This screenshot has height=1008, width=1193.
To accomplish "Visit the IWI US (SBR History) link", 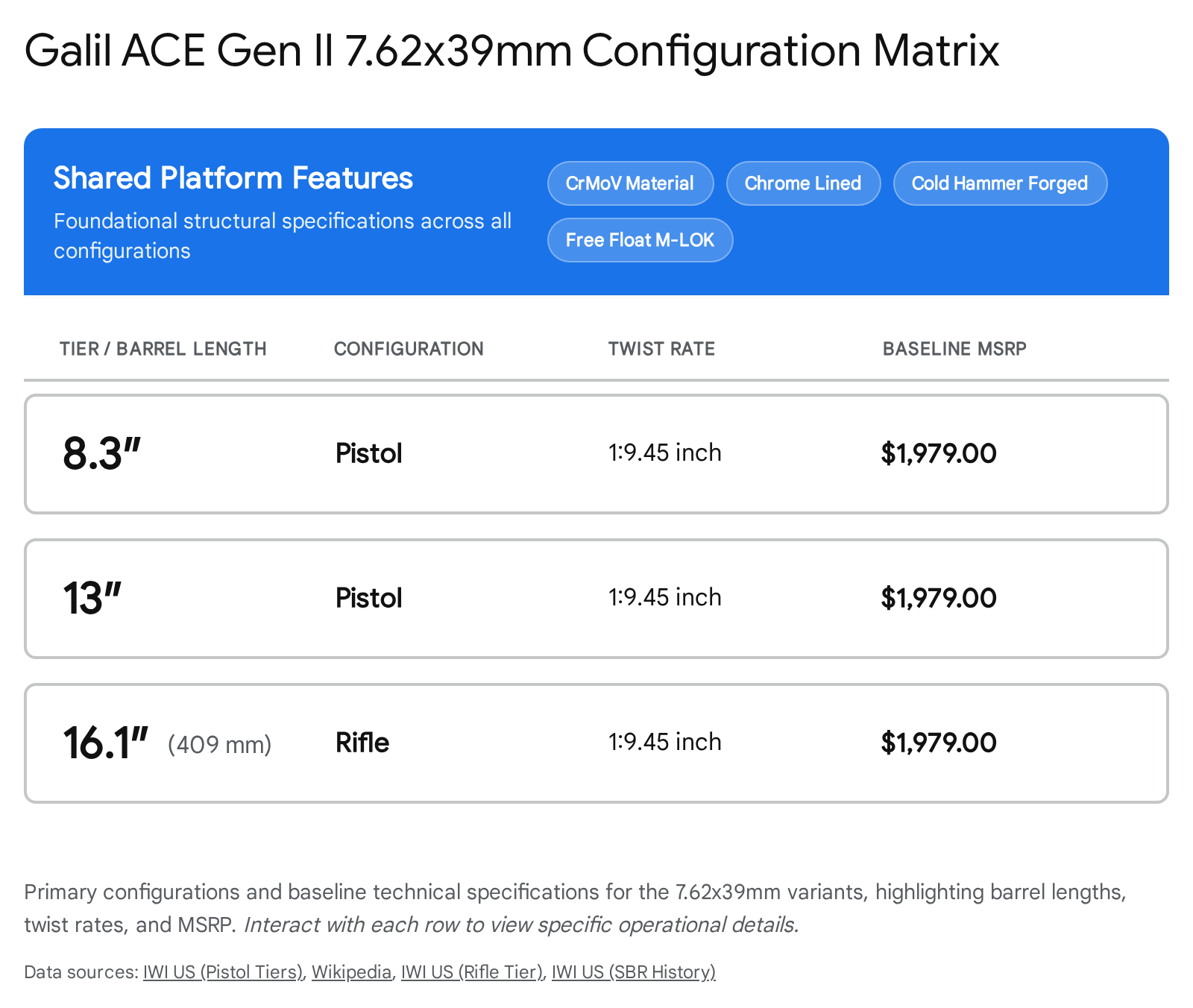I will tap(634, 972).
